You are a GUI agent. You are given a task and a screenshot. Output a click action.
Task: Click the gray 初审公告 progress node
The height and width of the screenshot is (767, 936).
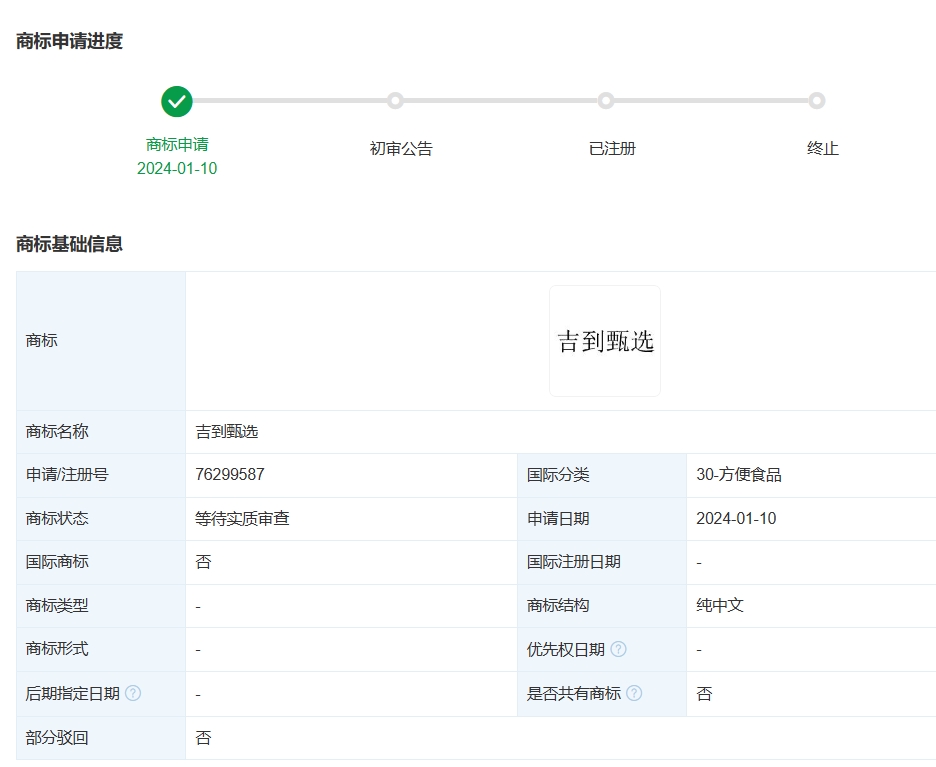point(395,101)
